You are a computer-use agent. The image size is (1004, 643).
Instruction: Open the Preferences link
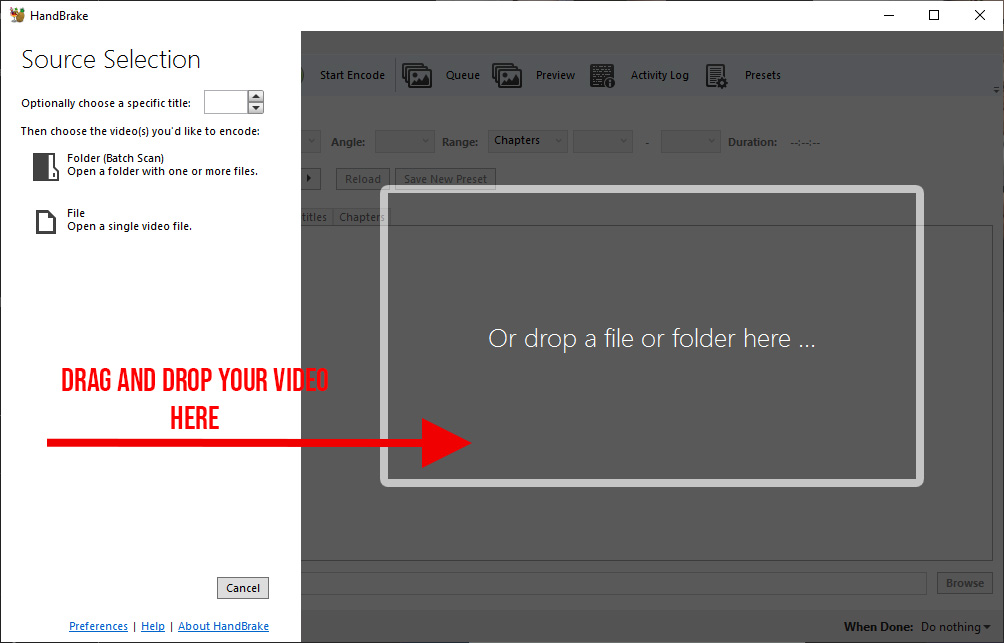point(99,626)
